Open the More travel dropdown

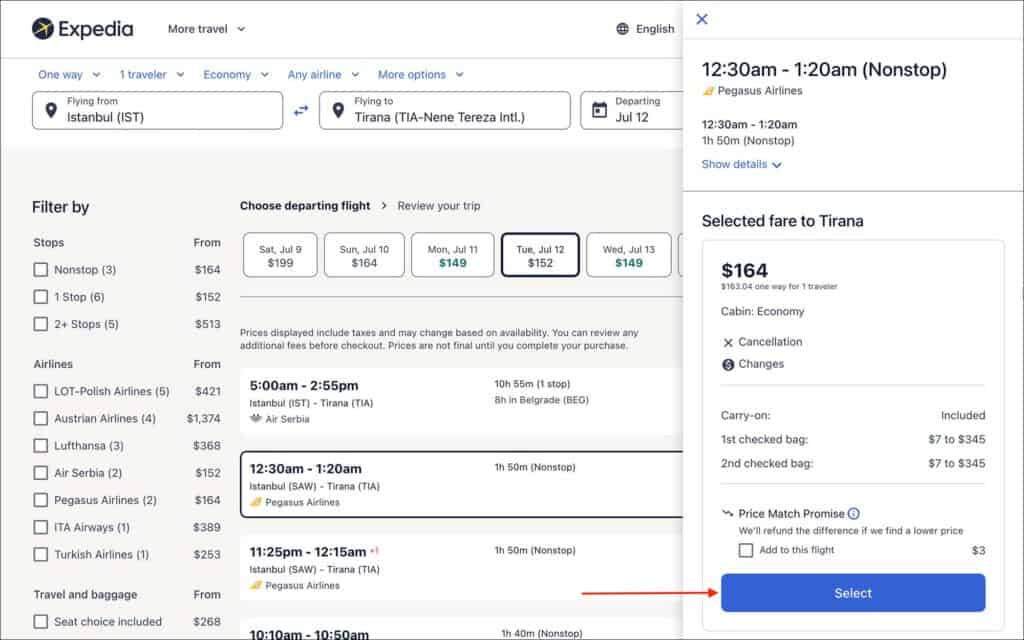[206, 29]
